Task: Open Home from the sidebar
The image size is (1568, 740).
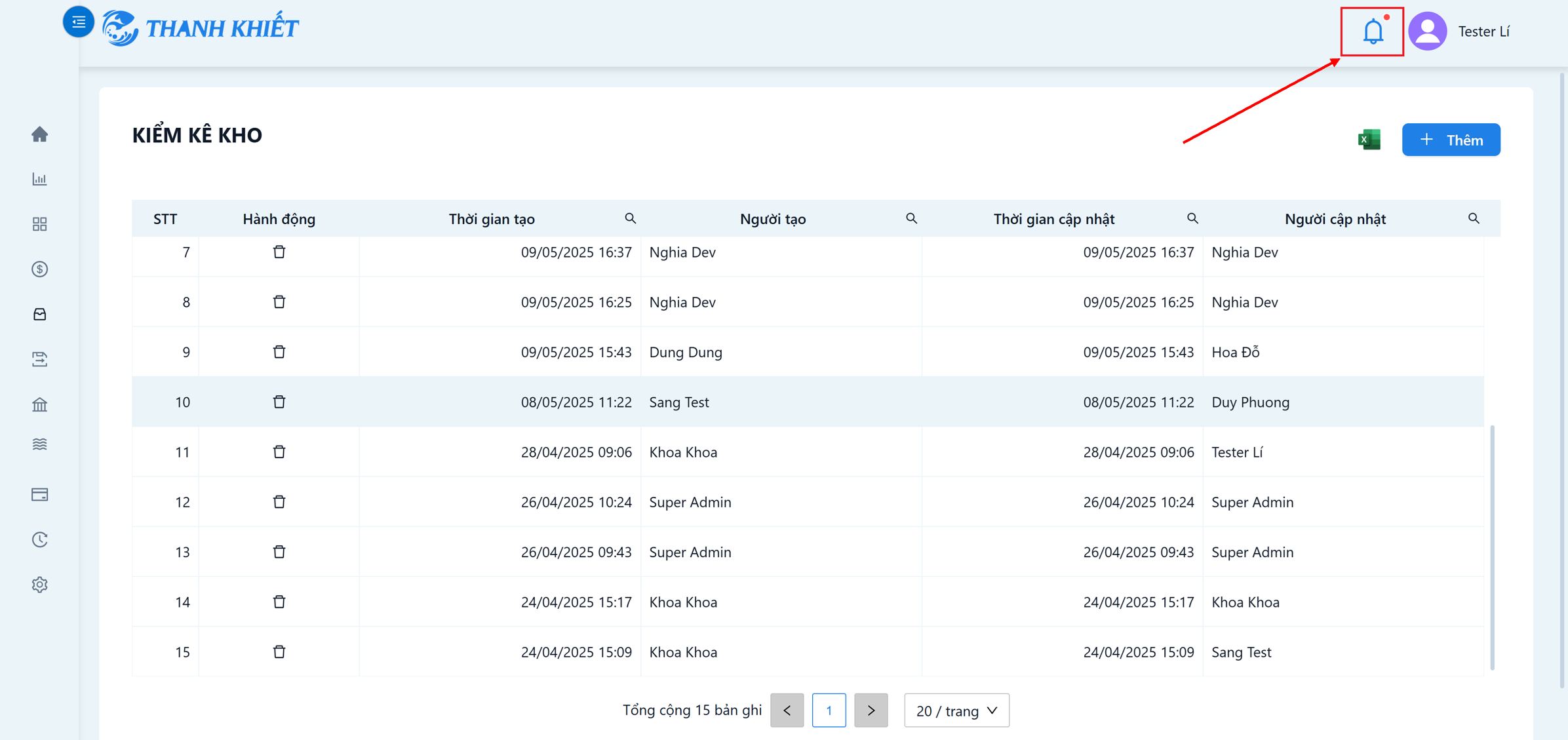Action: 40,134
